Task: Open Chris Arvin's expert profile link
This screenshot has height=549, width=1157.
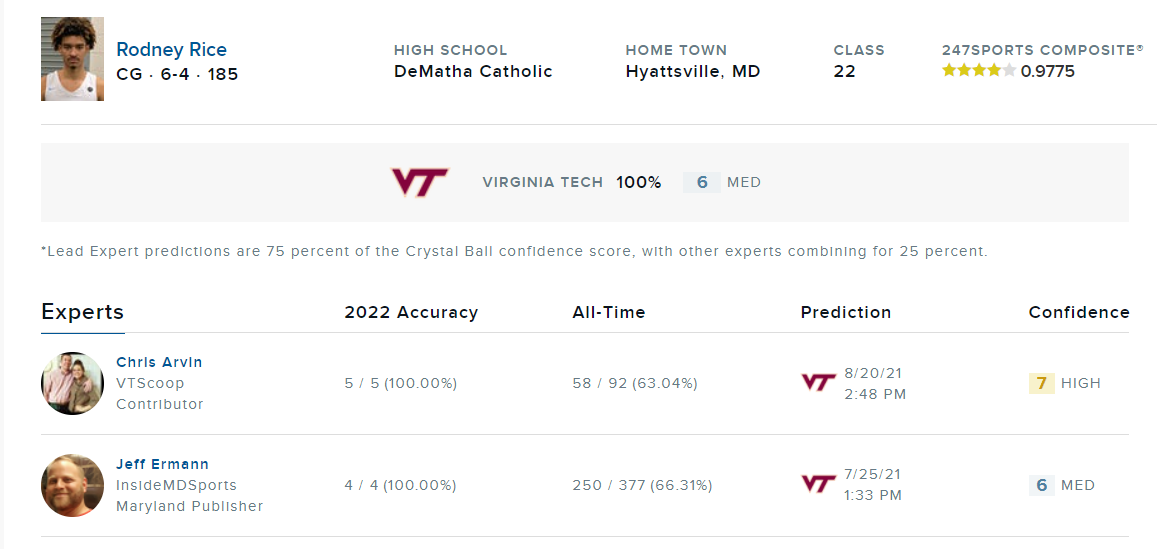Action: click(159, 362)
